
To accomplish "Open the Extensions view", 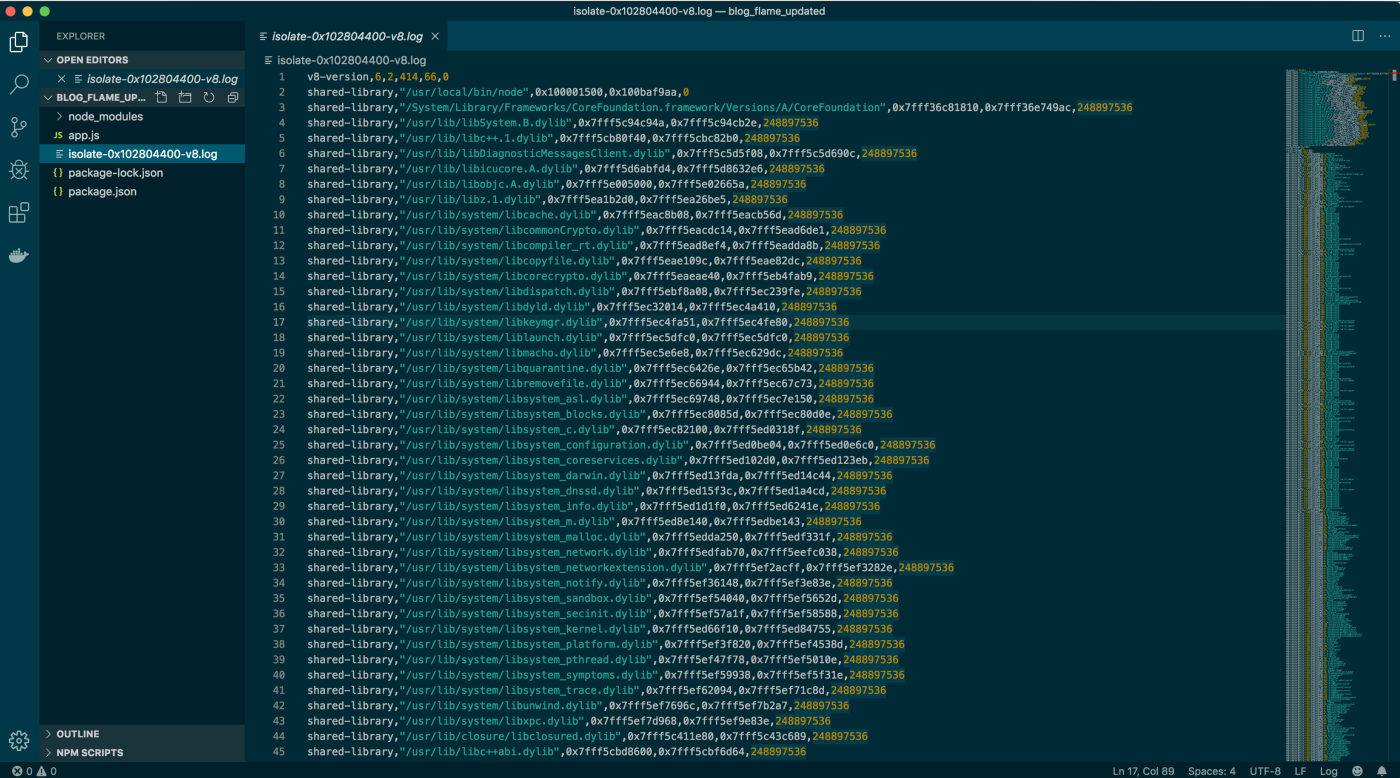I will point(19,213).
